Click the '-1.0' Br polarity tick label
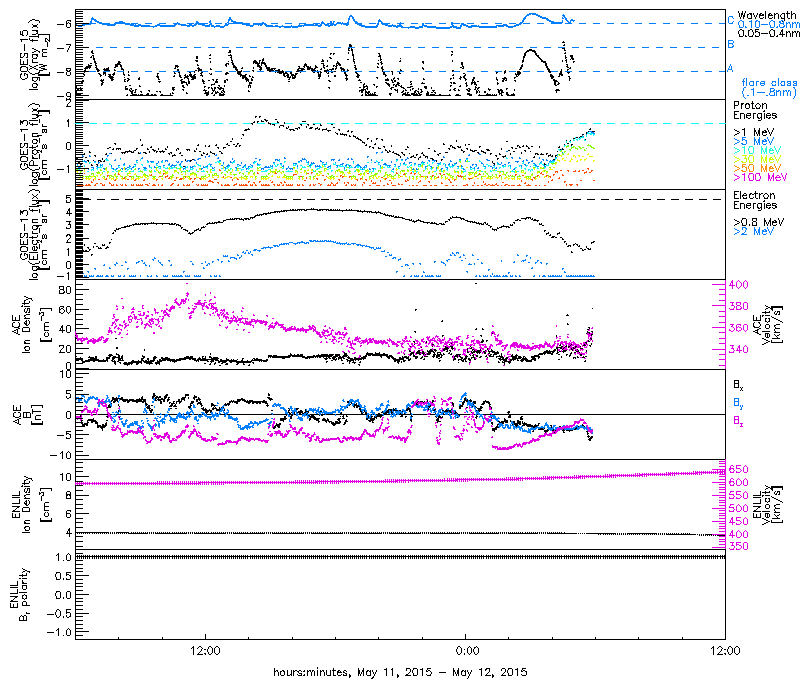The width and height of the screenshot is (800, 680). [60, 632]
